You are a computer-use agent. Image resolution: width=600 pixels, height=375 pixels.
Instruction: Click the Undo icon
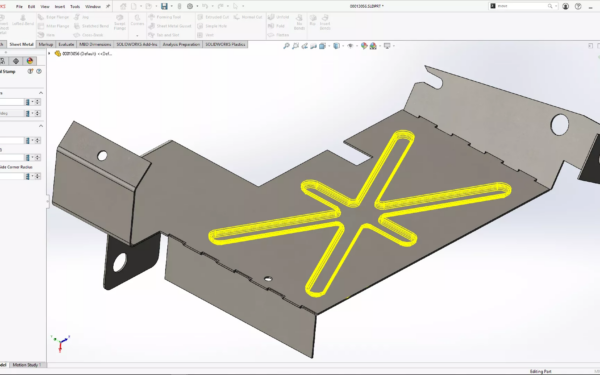pos(205,6)
